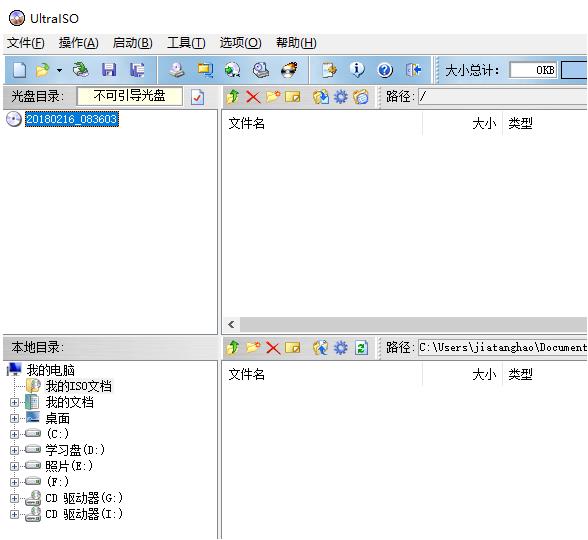Image resolution: width=588 pixels, height=540 pixels.
Task: Click the Make CD/DVD image drive icon
Action: click(x=176, y=70)
